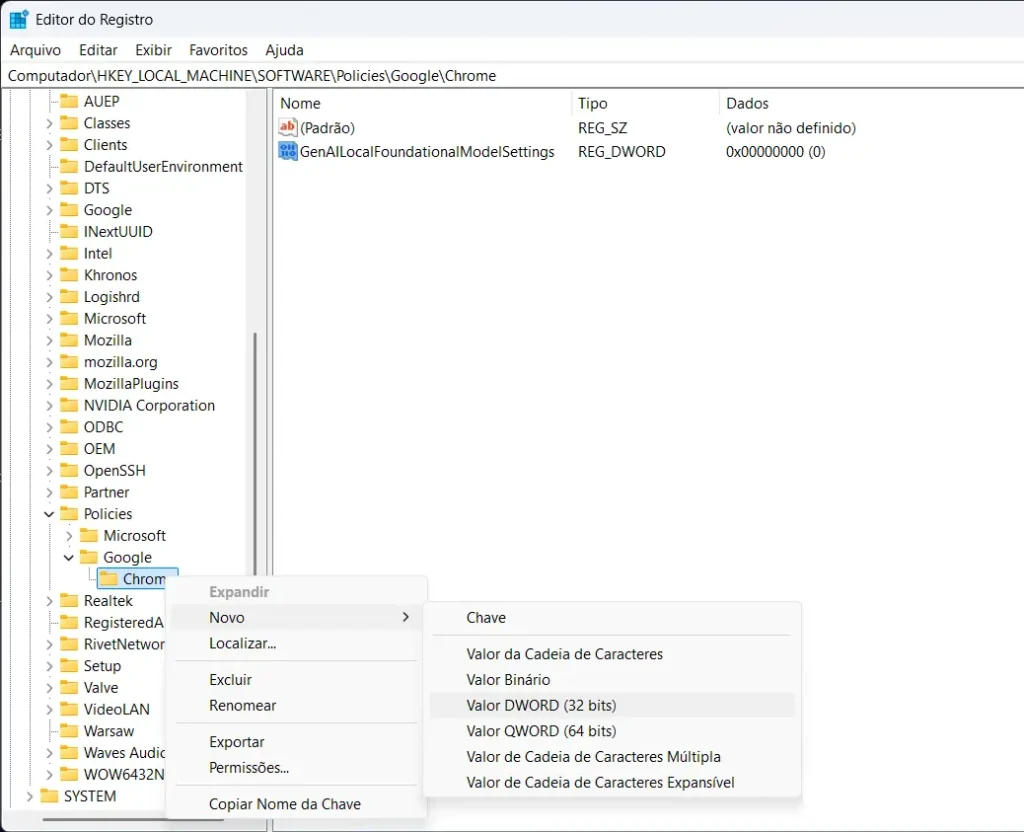Click the Khronos folder icon
1024x832 pixels.
click(x=69, y=275)
